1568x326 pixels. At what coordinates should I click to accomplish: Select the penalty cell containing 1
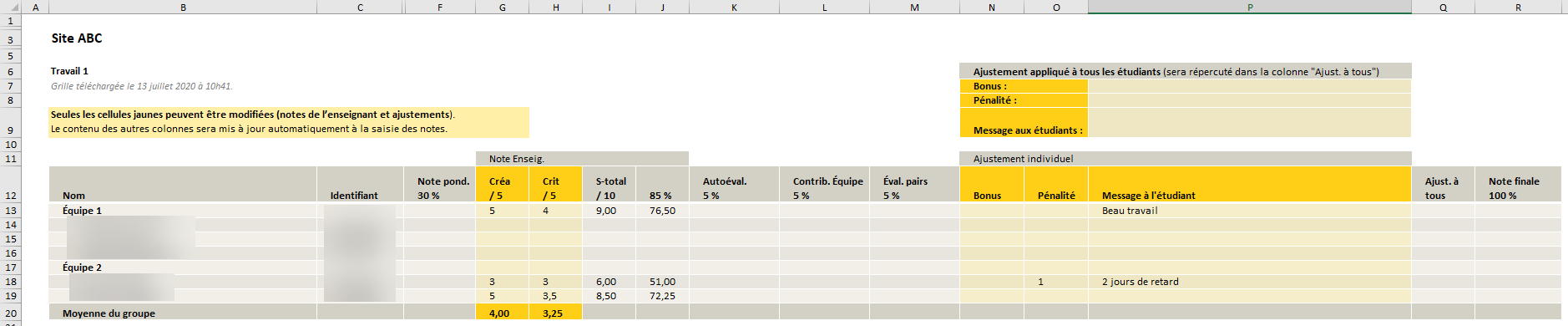[1056, 282]
